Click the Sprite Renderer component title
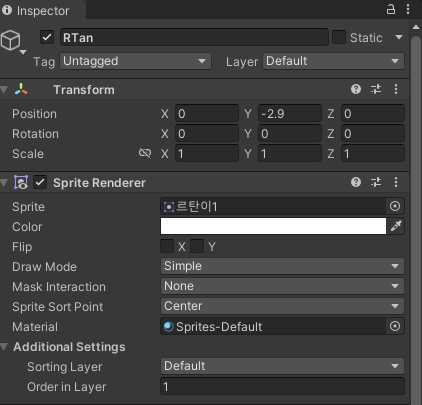This screenshot has width=422, height=405. (99, 183)
